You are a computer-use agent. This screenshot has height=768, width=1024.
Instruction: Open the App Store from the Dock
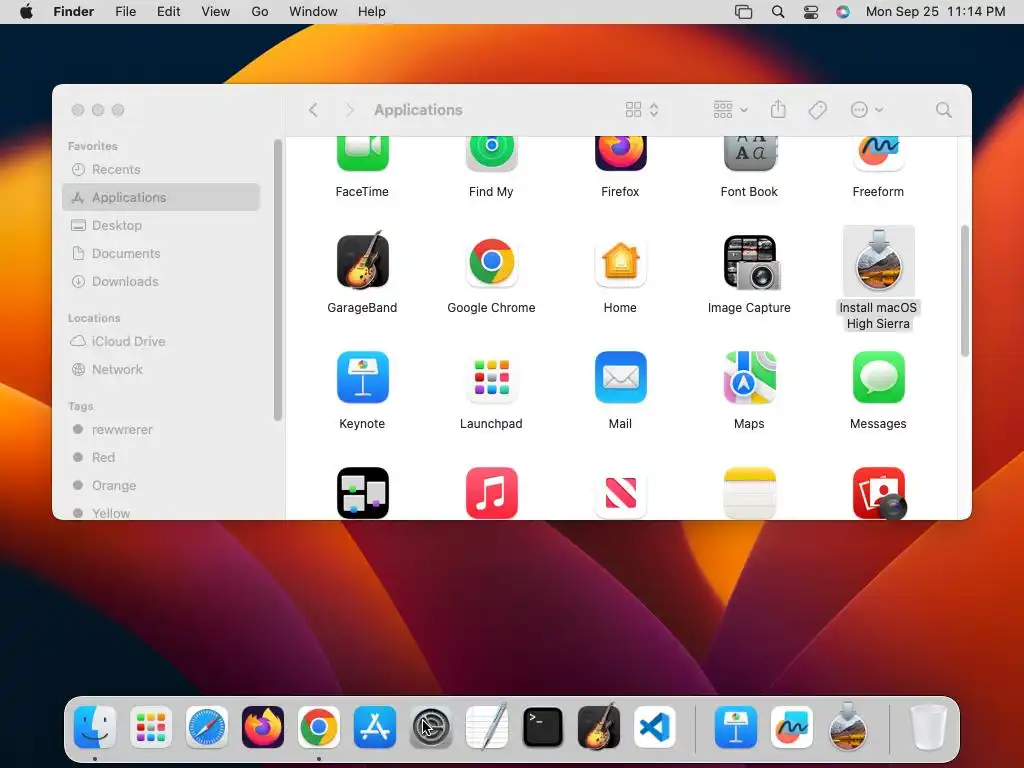click(x=375, y=727)
